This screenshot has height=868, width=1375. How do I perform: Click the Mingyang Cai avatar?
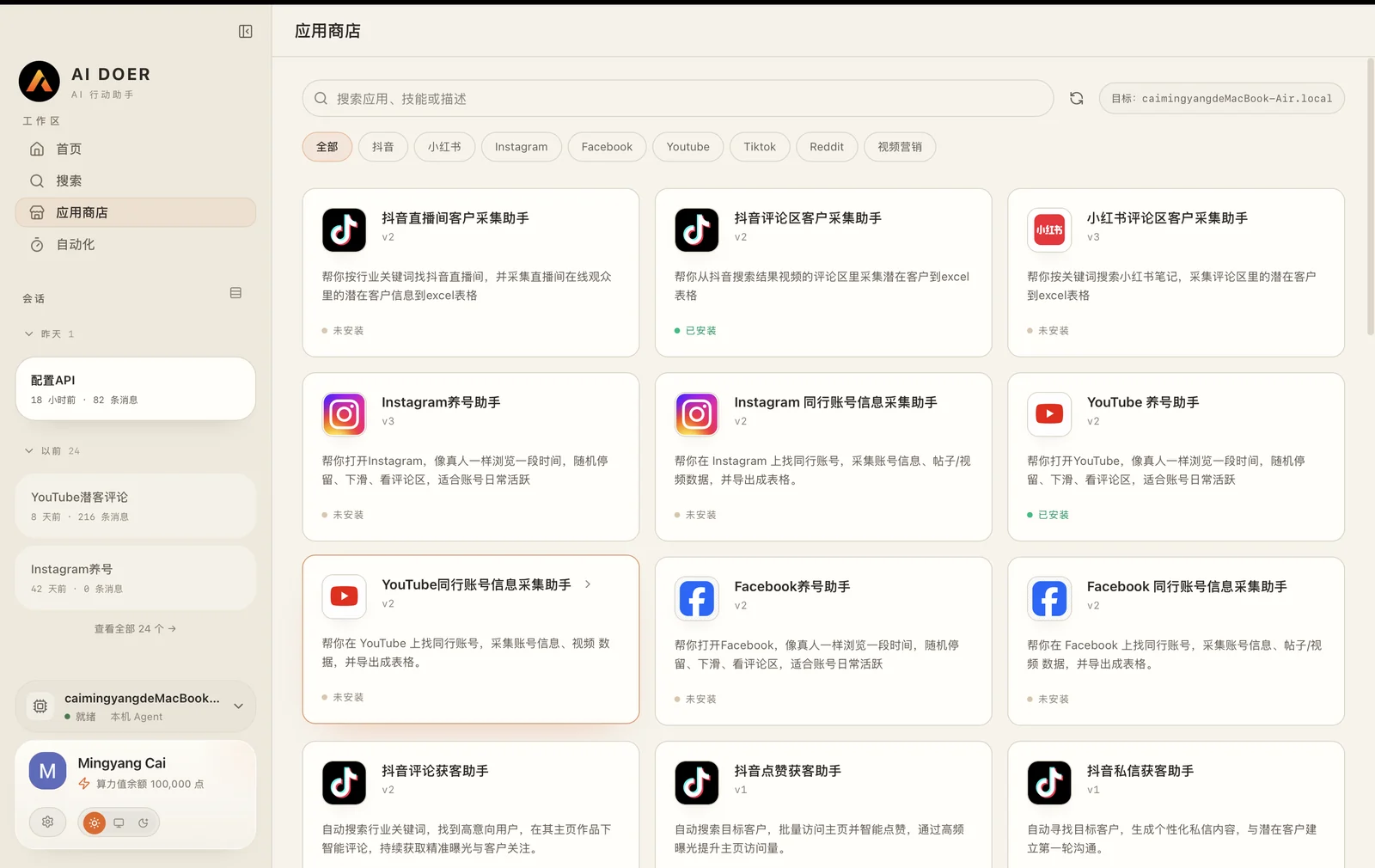48,771
